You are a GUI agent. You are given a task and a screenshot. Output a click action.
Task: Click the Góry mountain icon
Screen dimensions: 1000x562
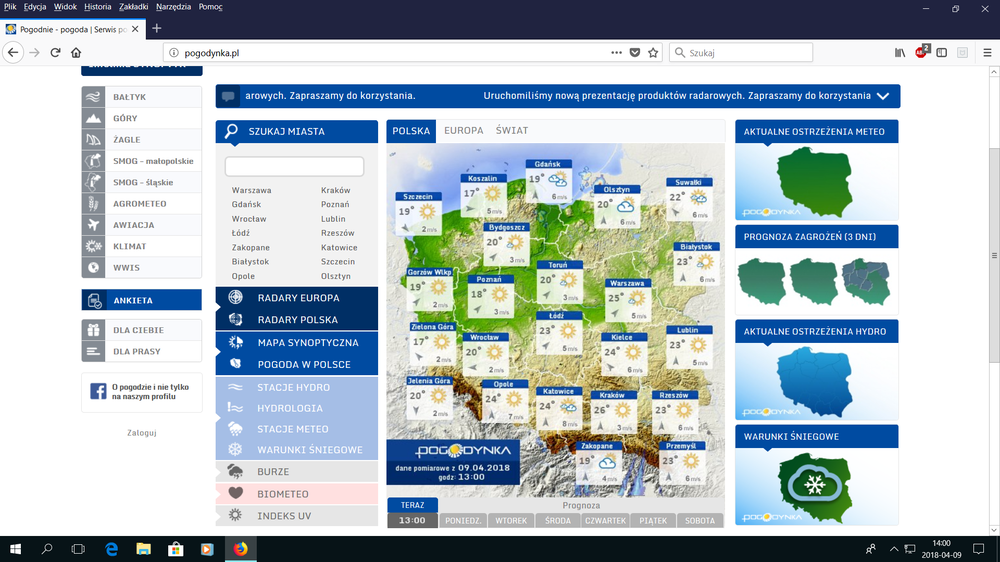point(93,118)
